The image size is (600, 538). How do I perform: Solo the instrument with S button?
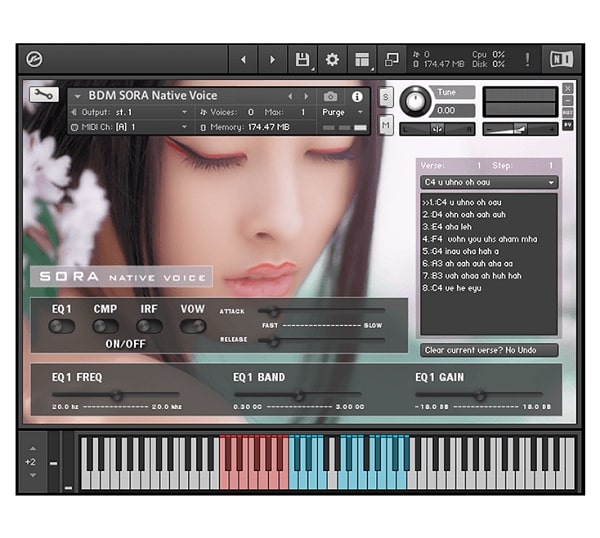coord(386,97)
